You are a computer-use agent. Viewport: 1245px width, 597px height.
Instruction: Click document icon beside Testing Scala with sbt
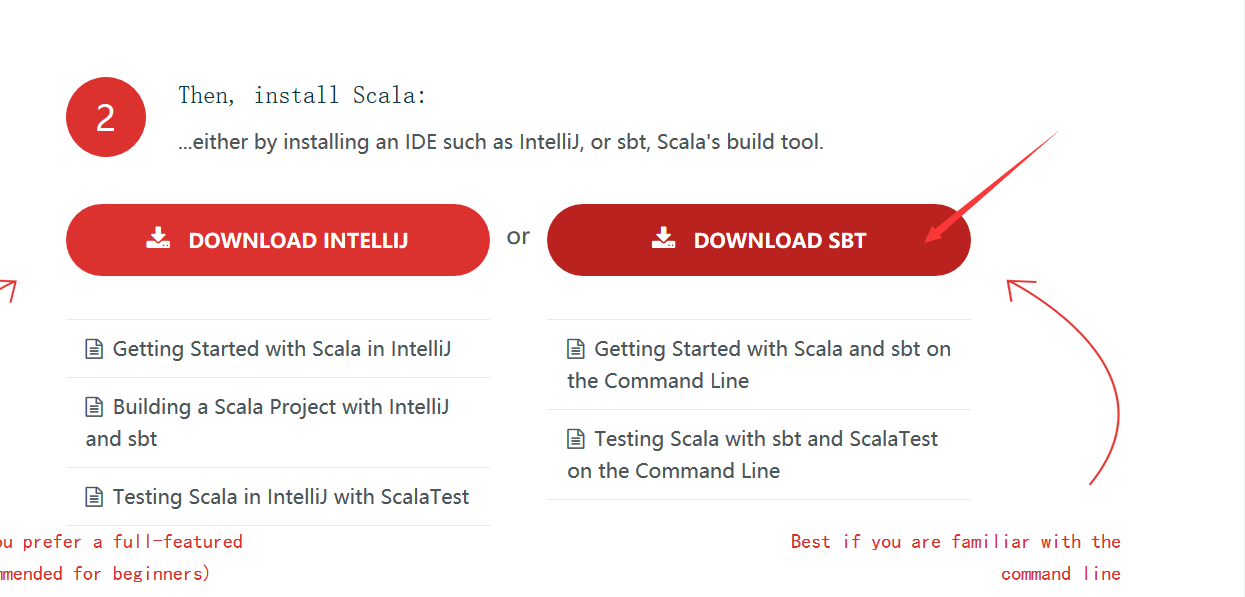click(576, 439)
